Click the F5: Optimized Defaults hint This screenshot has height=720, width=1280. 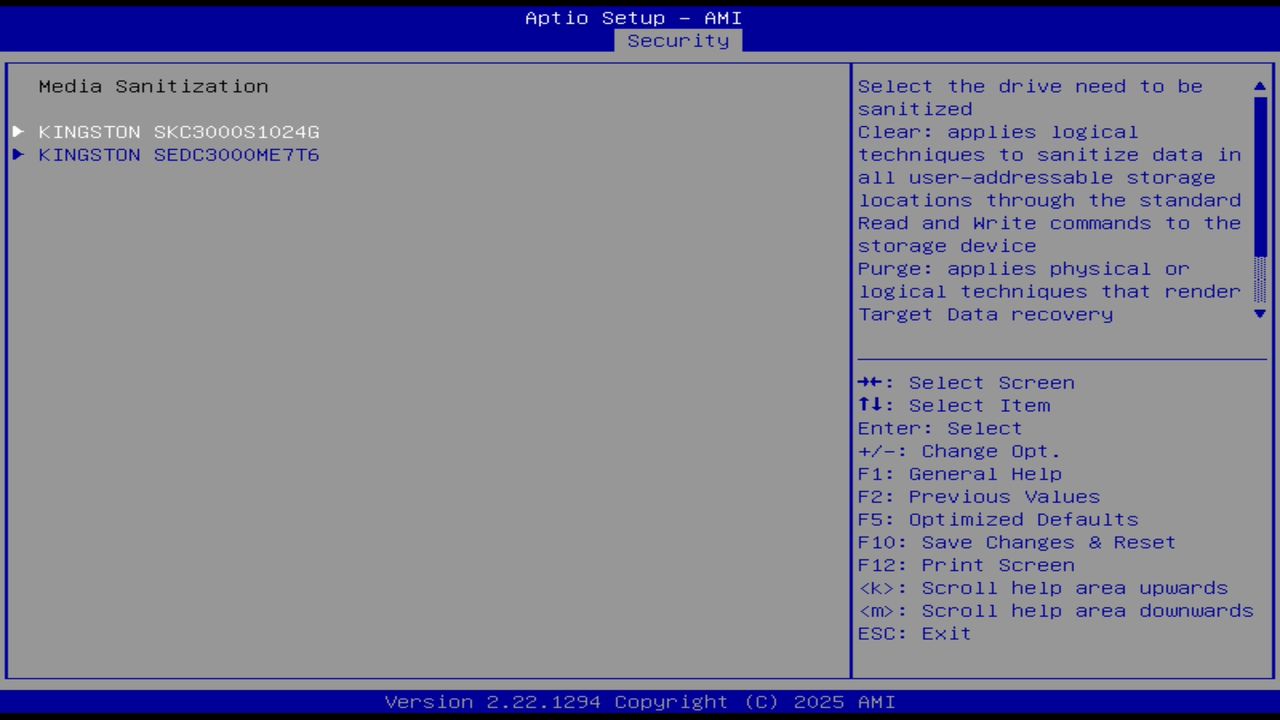click(x=997, y=519)
